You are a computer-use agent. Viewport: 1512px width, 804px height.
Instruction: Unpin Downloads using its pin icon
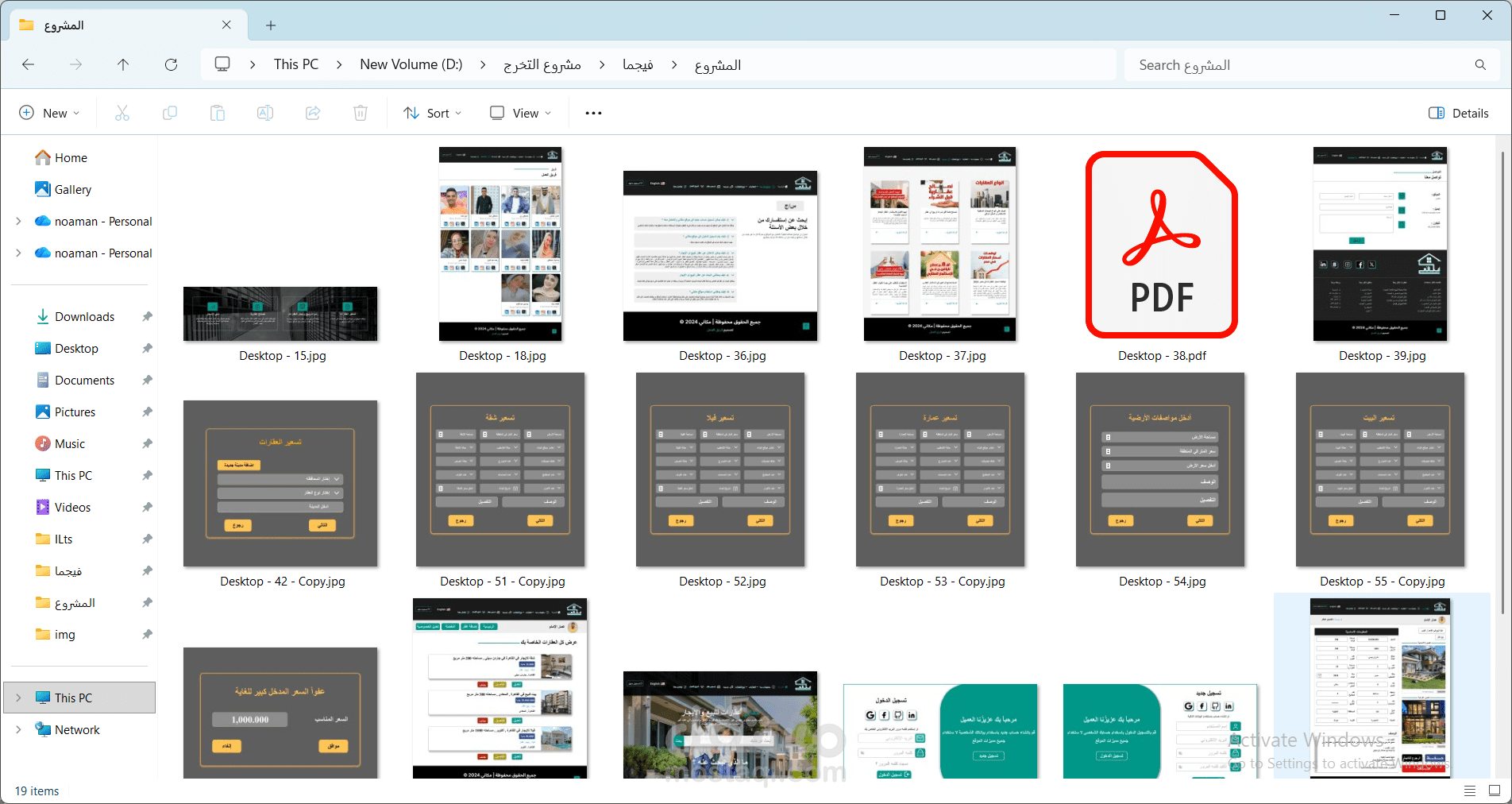[x=147, y=317]
